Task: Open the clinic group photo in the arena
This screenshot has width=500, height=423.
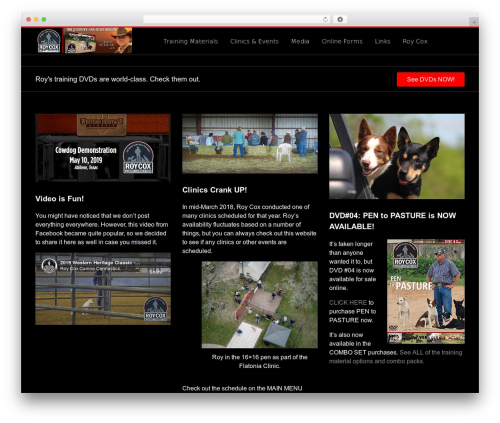Action: (x=250, y=144)
